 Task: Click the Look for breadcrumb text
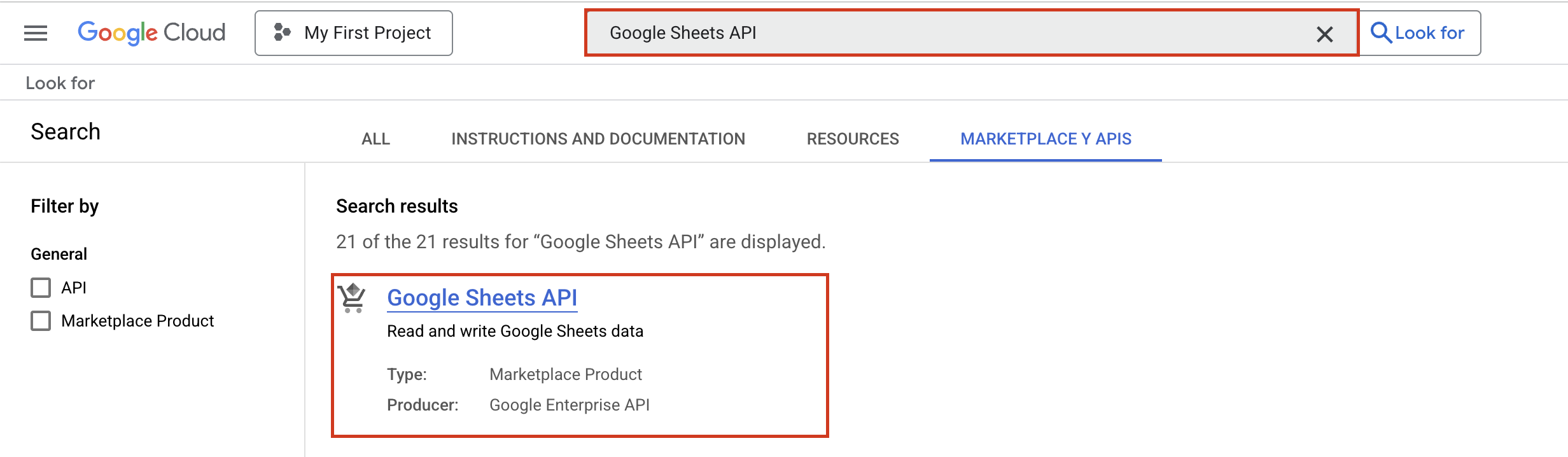click(60, 83)
